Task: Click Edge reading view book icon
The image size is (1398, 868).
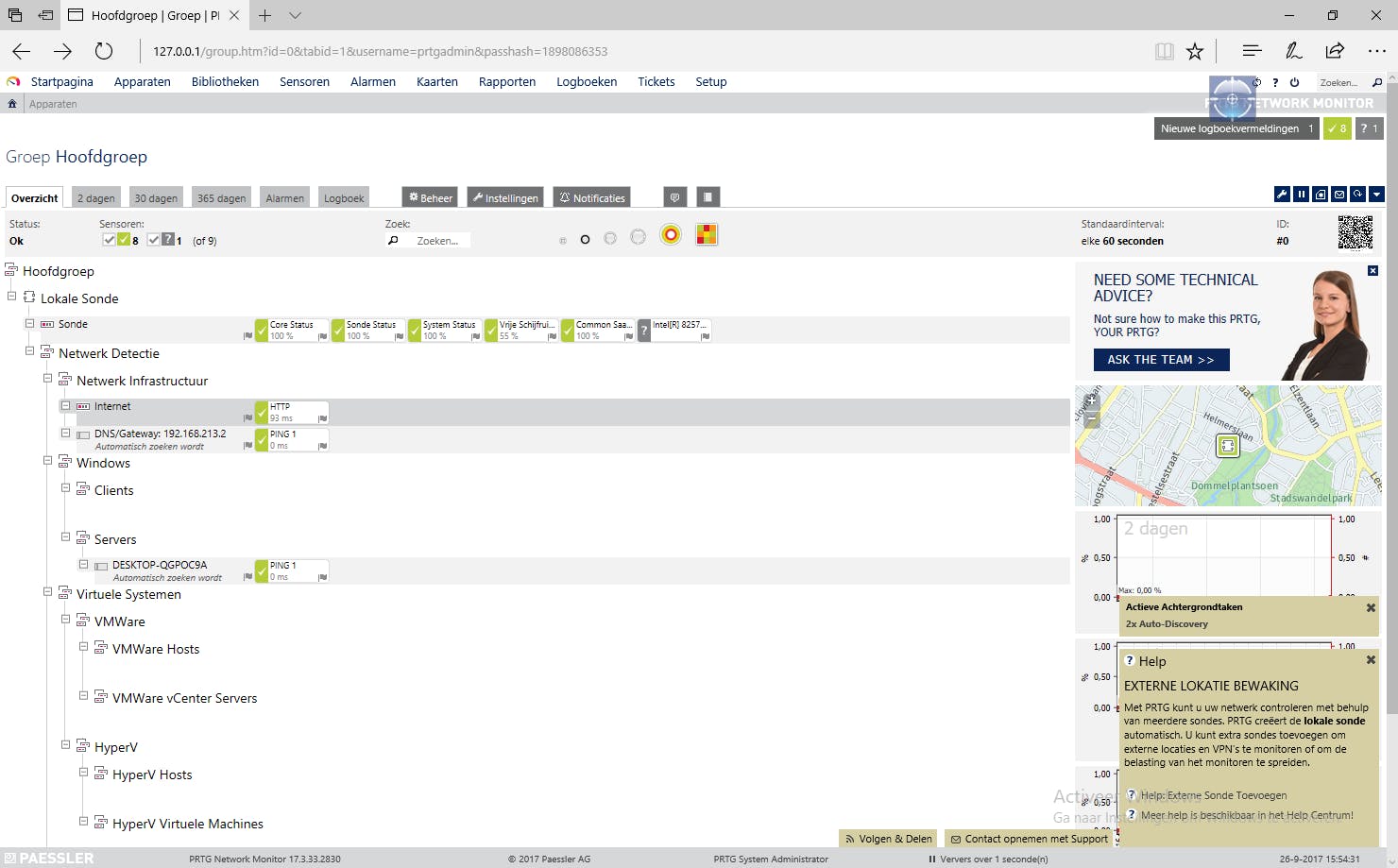Action: pyautogui.click(x=1165, y=51)
